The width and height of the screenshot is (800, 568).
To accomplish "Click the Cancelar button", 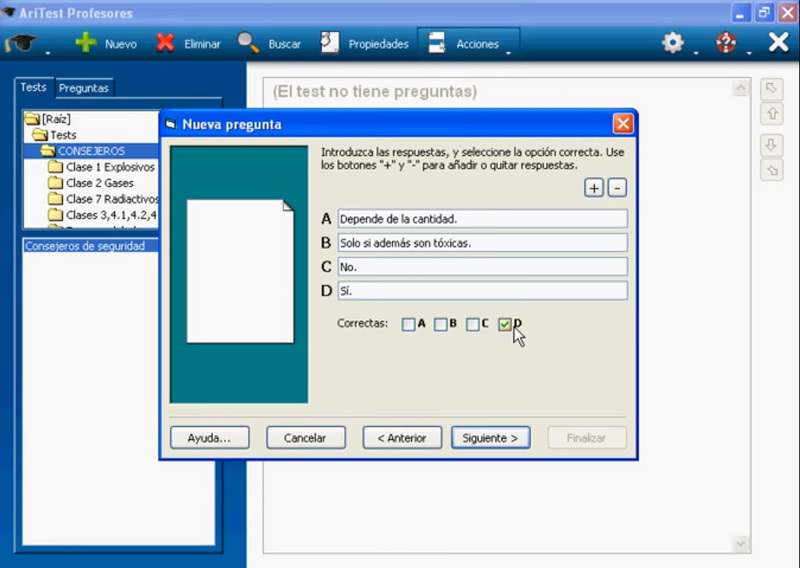I will point(306,438).
